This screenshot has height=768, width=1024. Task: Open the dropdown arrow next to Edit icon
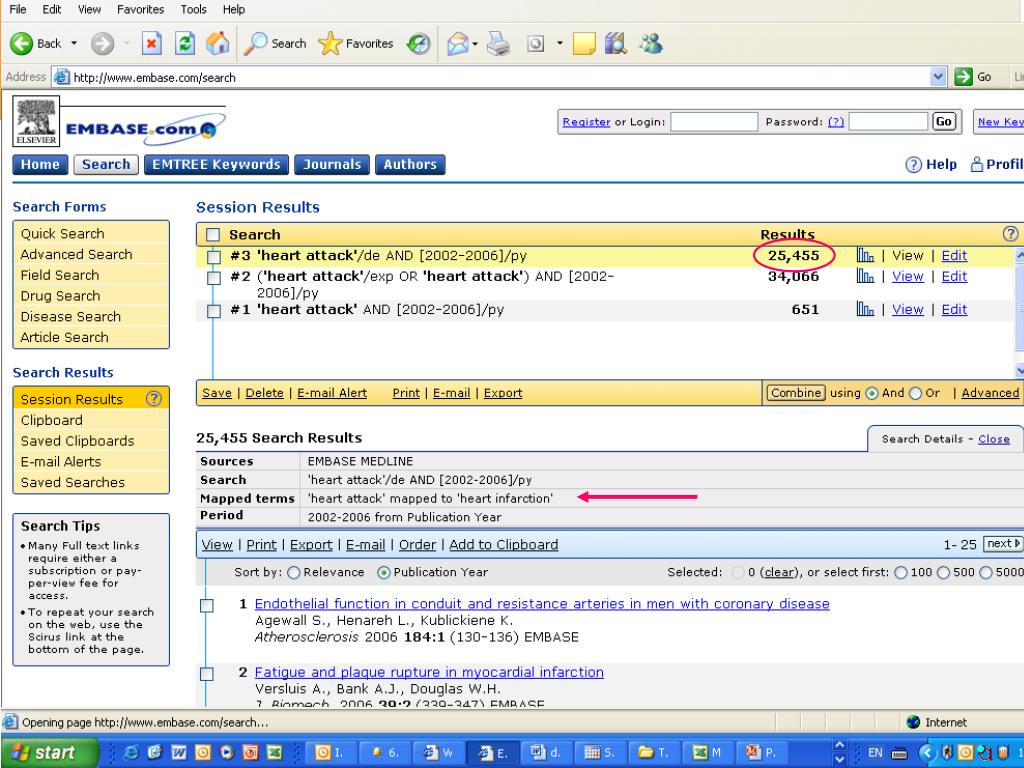[560, 44]
